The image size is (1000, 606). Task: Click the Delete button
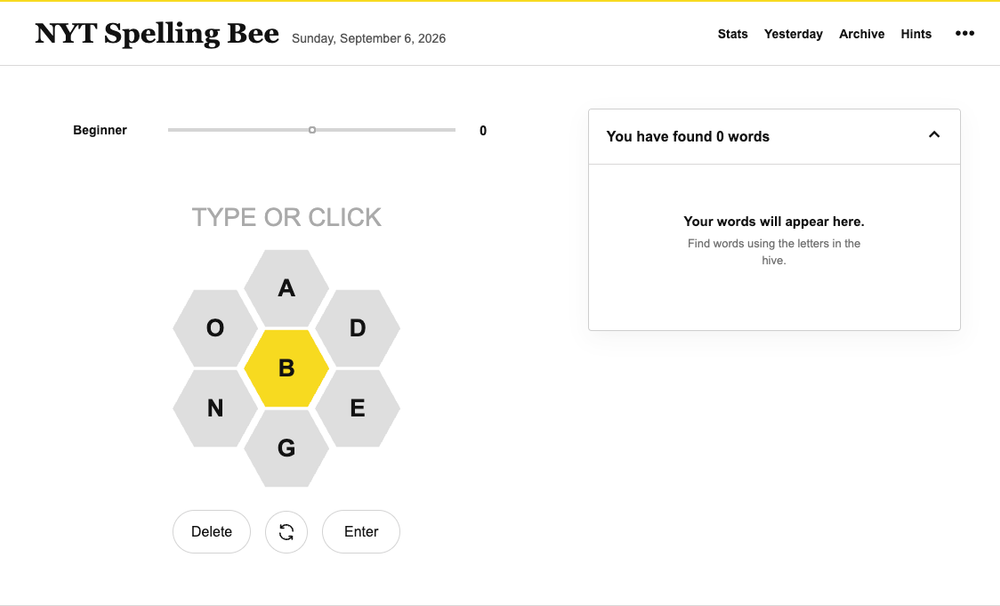point(212,531)
